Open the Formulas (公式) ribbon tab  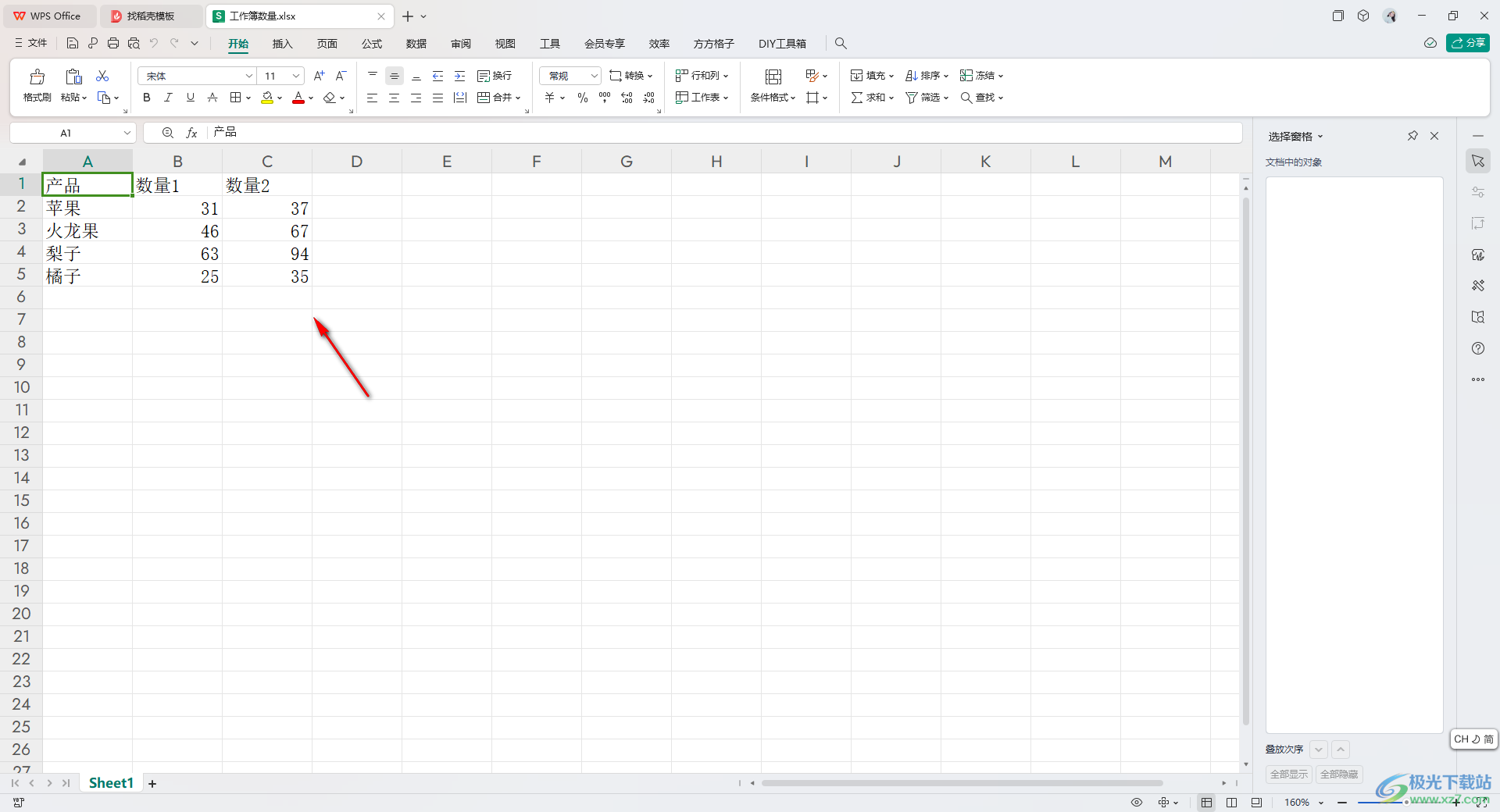[372, 44]
